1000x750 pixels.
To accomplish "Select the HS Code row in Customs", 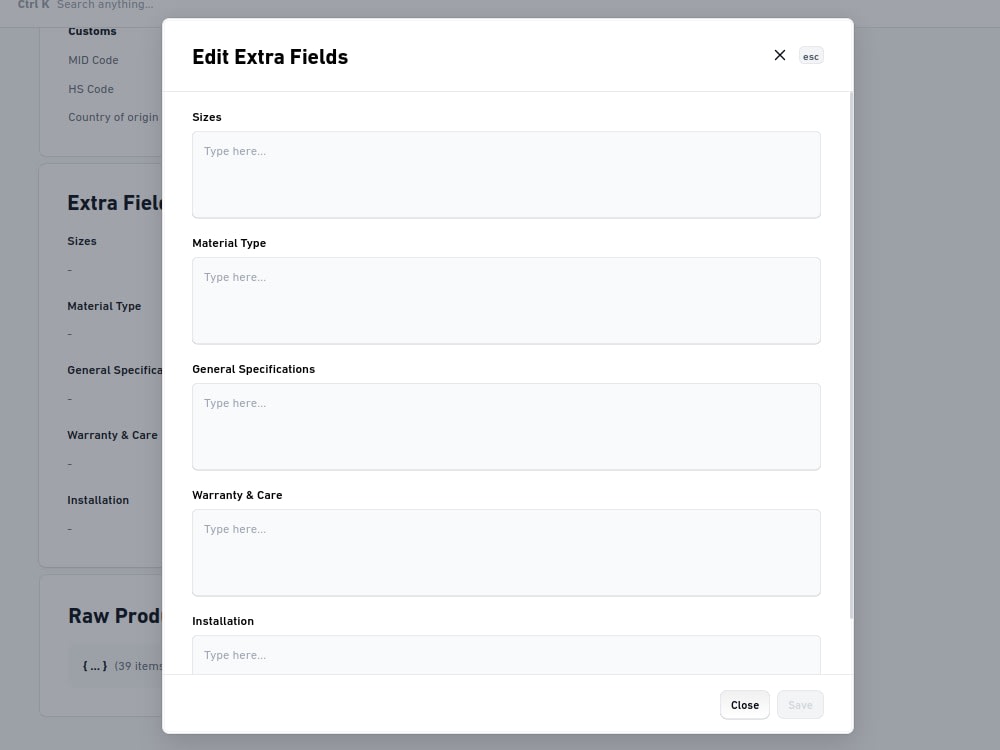I will coord(91,89).
